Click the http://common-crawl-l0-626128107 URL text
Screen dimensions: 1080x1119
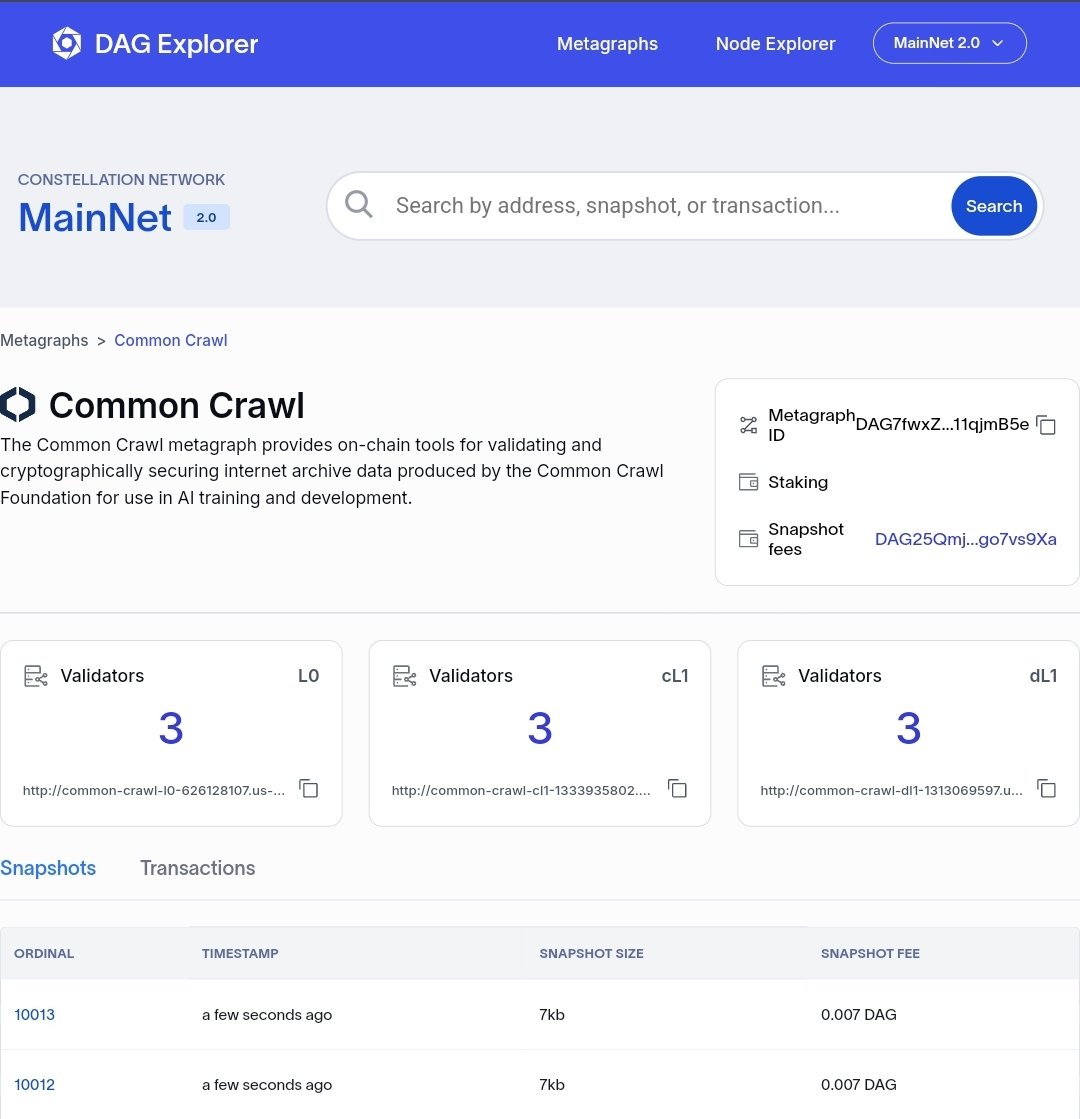click(x=153, y=790)
